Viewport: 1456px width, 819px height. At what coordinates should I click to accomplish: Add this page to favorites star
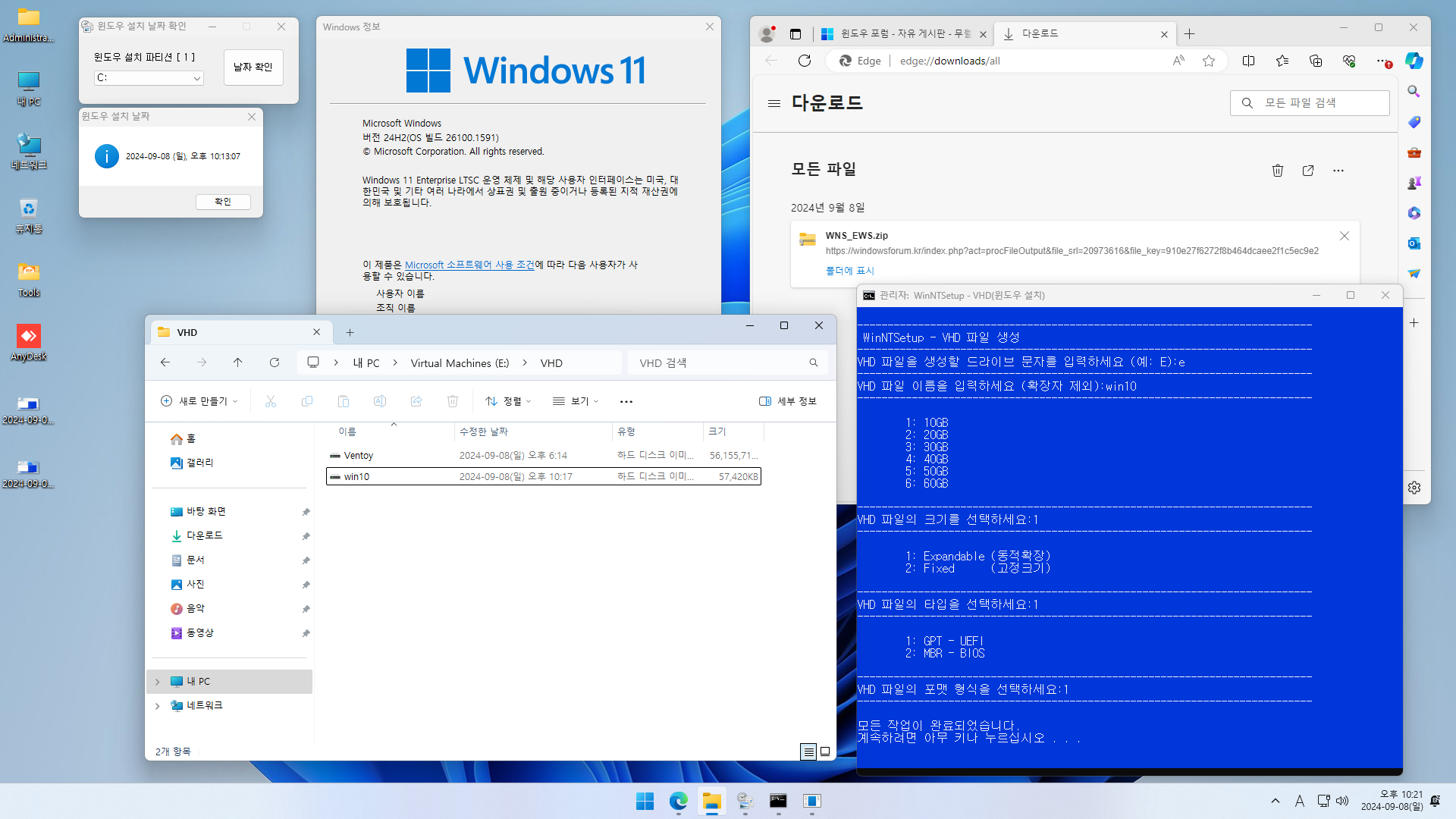click(1209, 61)
